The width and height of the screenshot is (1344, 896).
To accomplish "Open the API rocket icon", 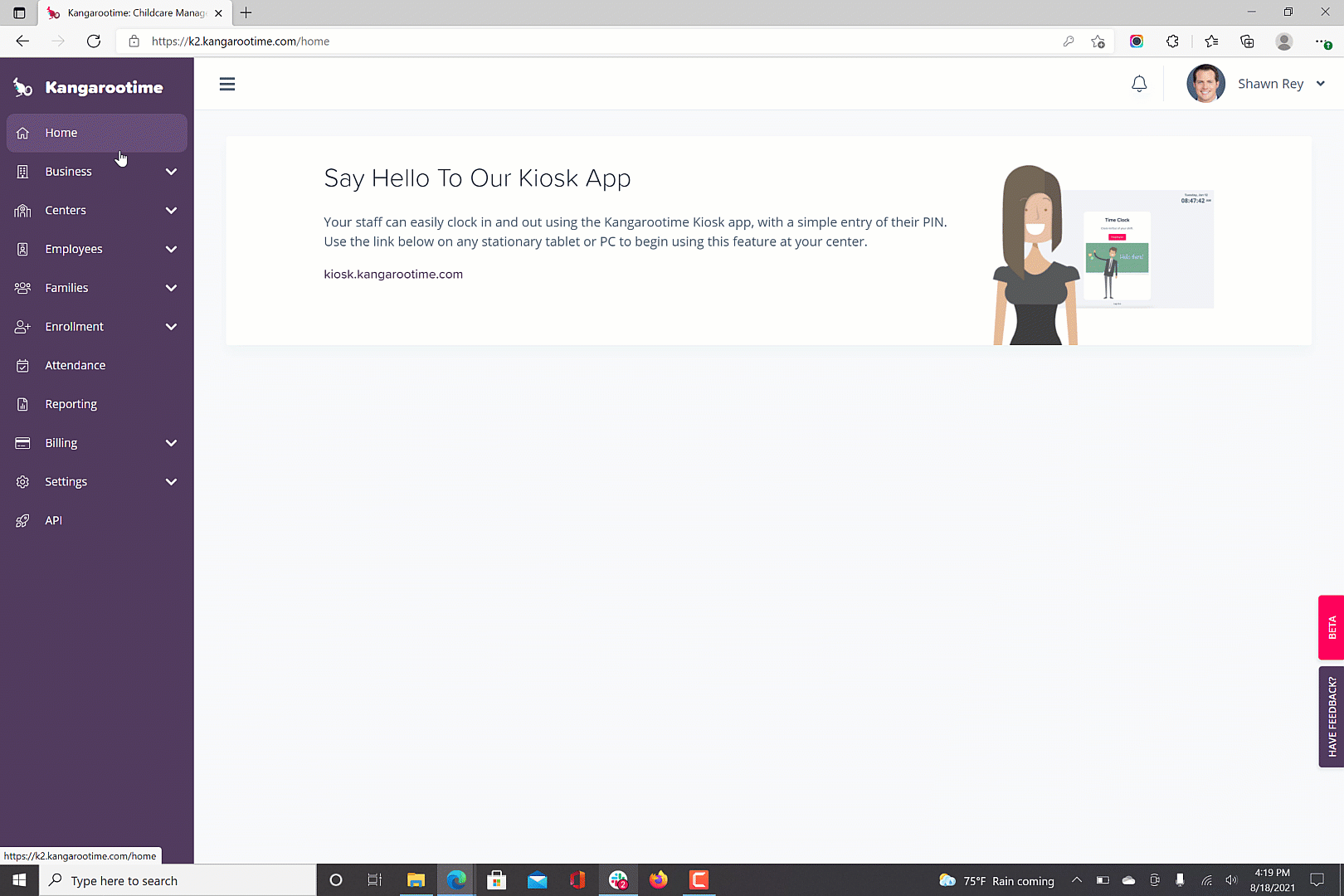I will [x=22, y=521].
